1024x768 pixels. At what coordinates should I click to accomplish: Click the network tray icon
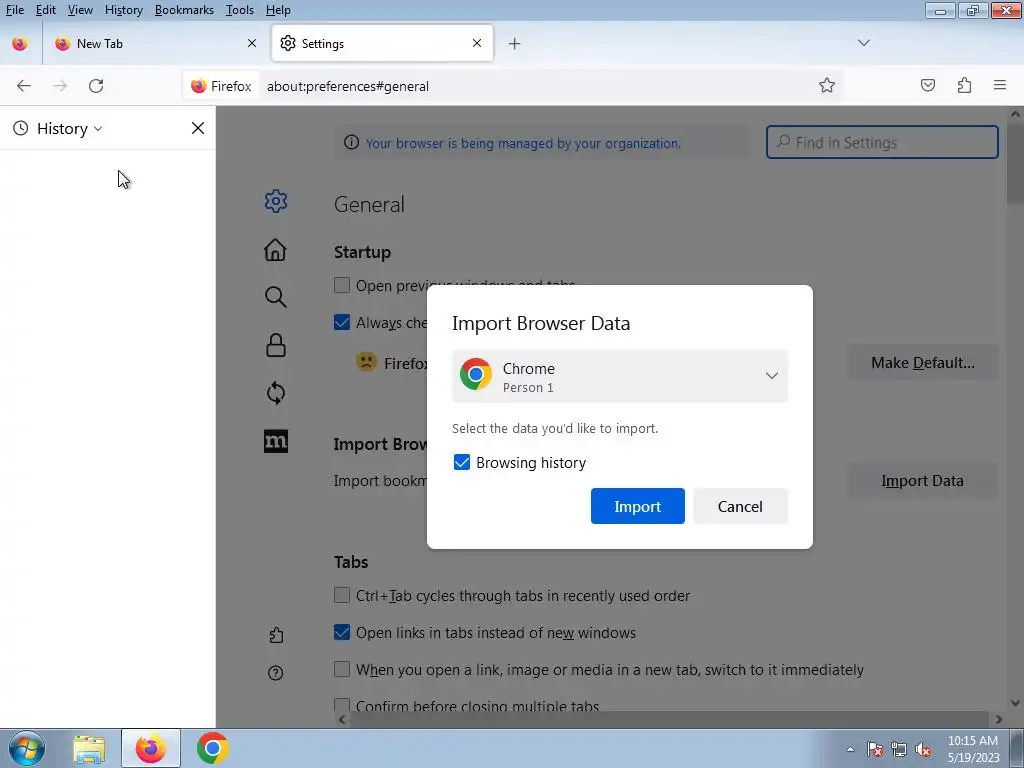click(899, 750)
